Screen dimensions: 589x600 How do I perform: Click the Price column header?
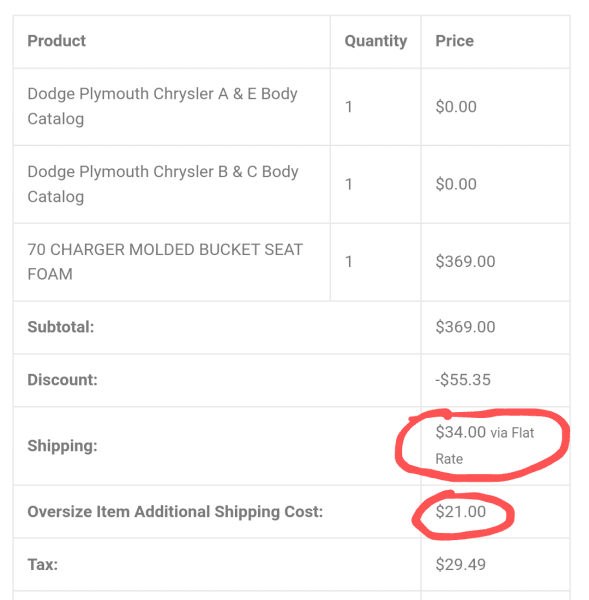click(x=454, y=41)
